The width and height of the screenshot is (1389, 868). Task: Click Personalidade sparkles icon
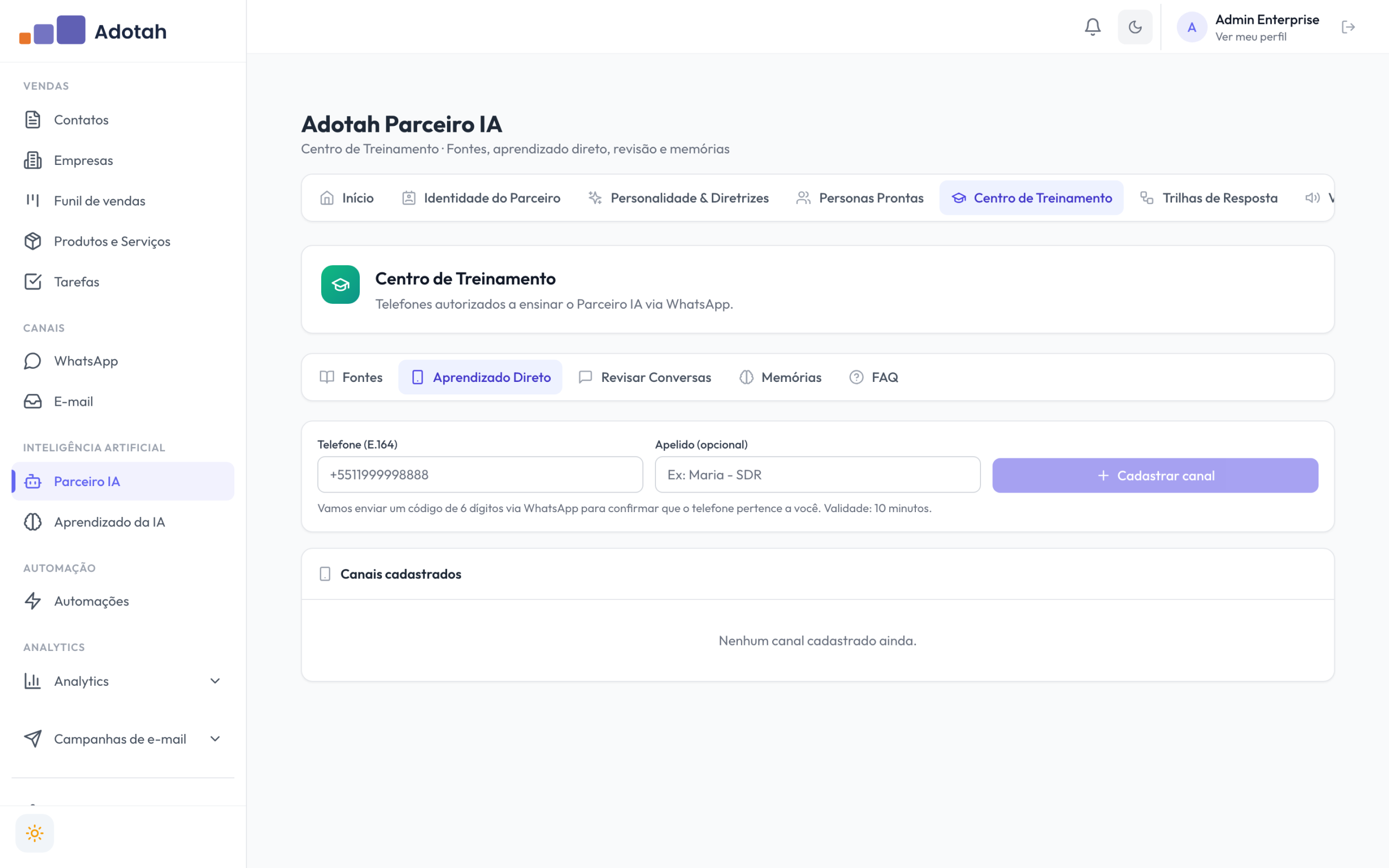[595, 198]
